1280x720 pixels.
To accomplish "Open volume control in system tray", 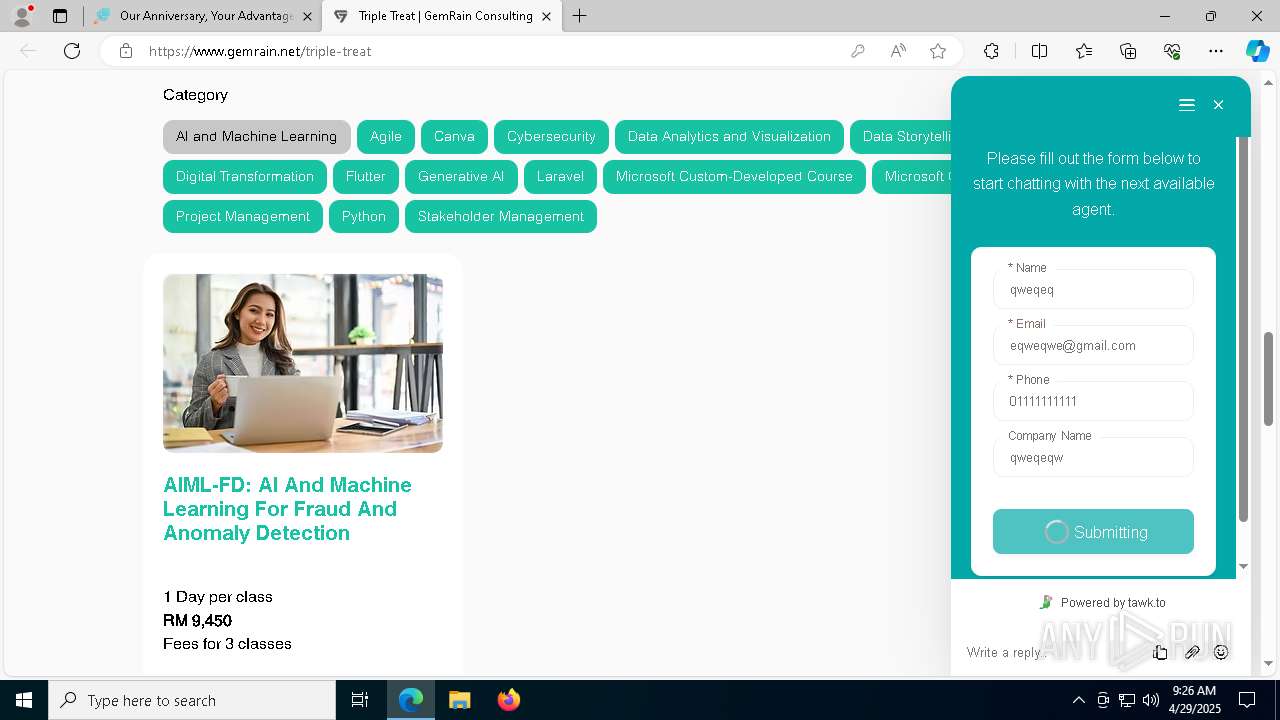I will pos(1151,700).
